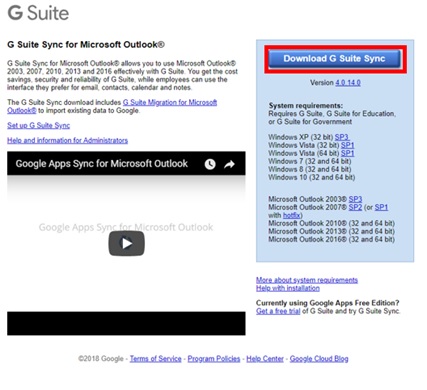Click the G Suite logo
Screen dimensions: 427x390
pyautogui.click(x=38, y=13)
